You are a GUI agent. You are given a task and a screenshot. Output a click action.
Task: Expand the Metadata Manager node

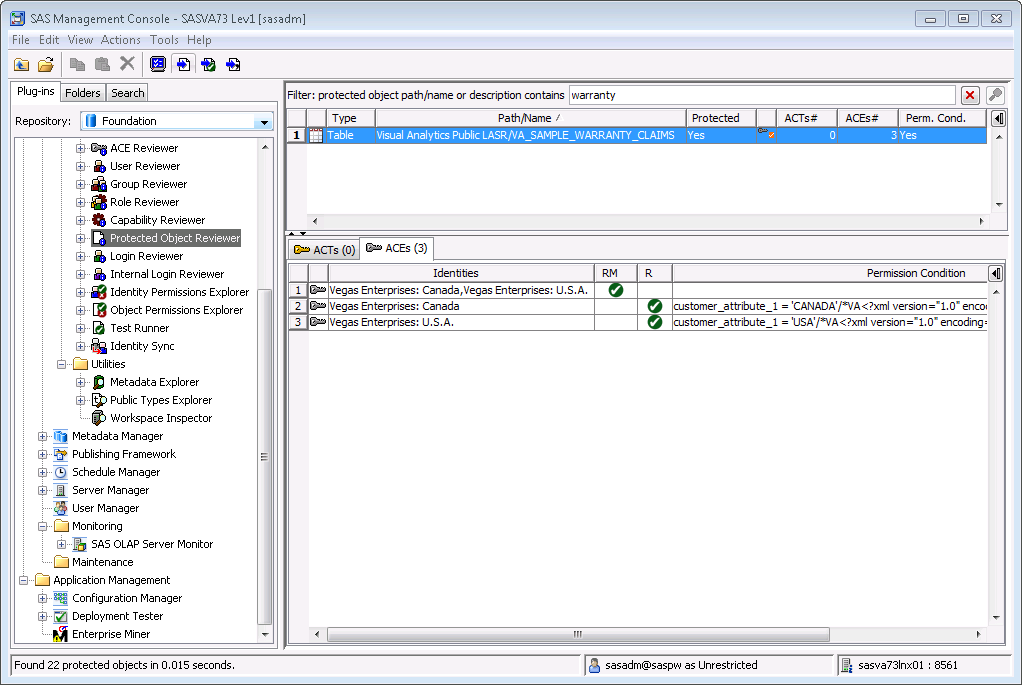point(42,436)
